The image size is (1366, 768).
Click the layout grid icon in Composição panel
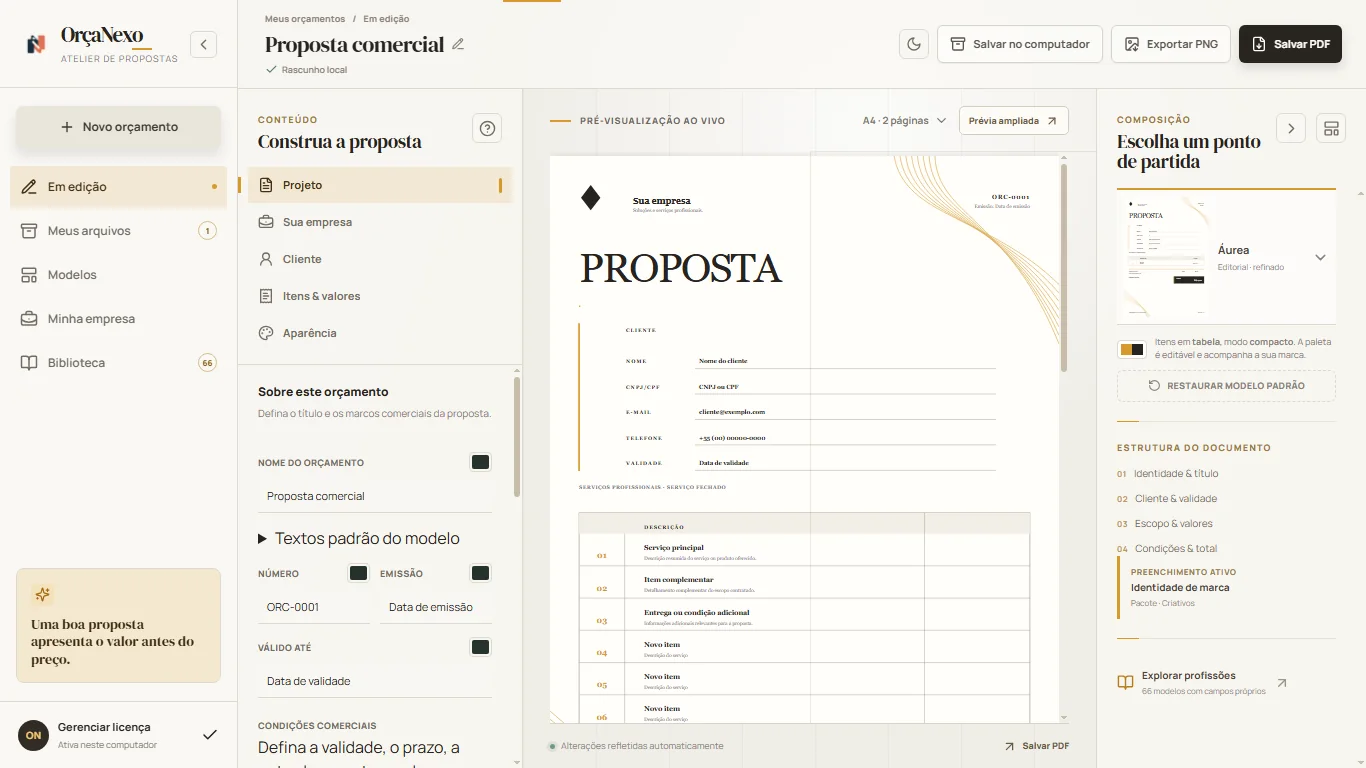(x=1330, y=128)
